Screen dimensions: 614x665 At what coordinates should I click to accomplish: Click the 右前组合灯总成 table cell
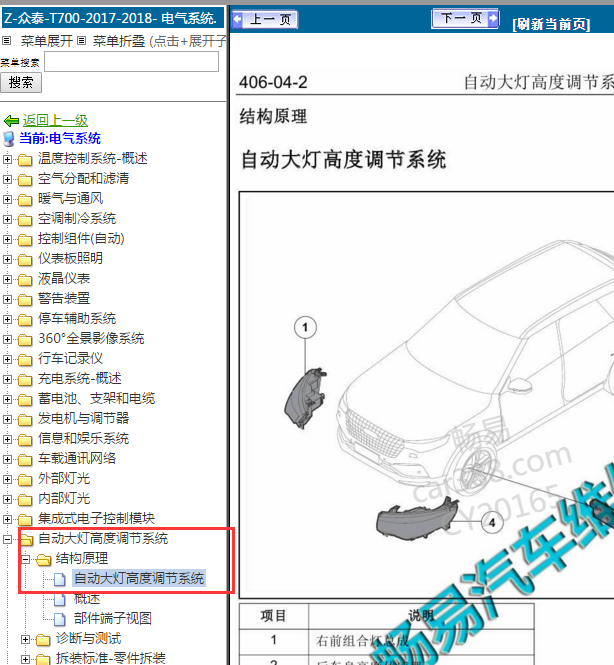pos(421,640)
